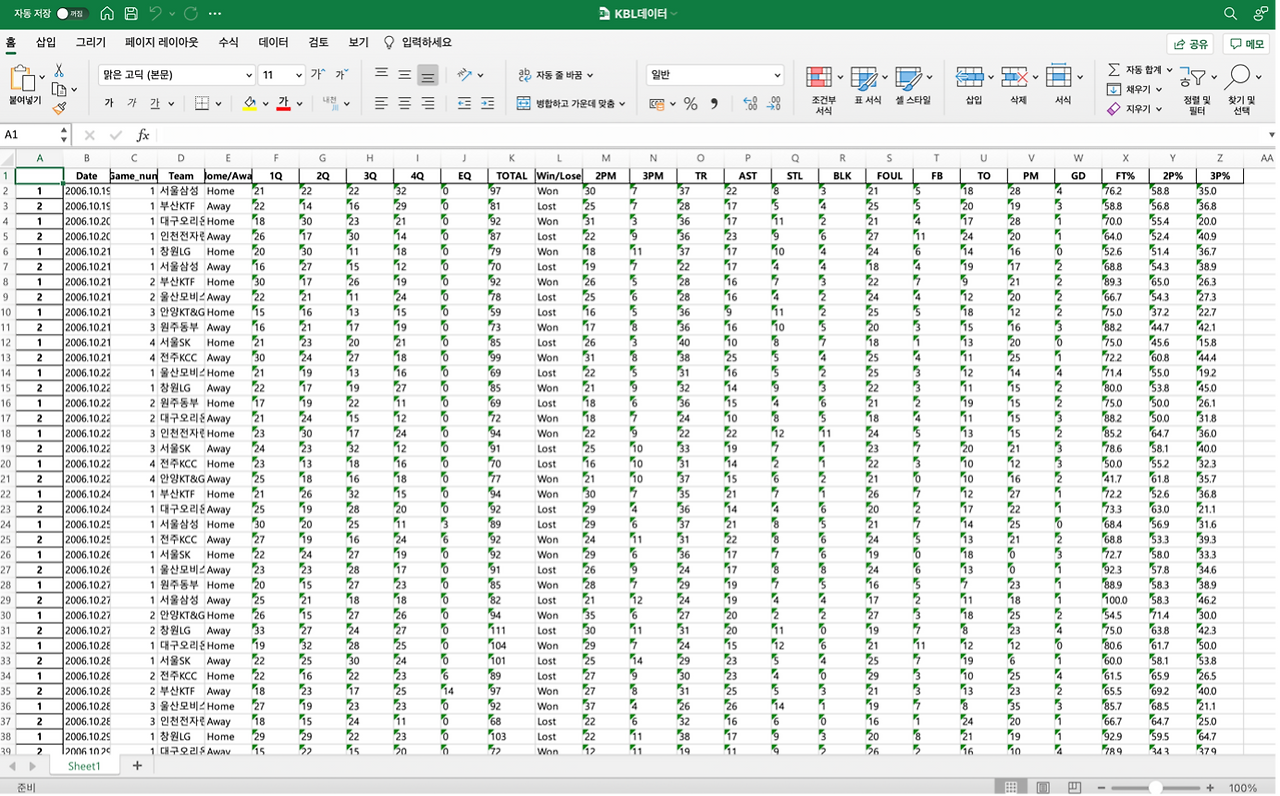1280x796 pixels.
Task: Open font color dropdown arrow
Action: coord(299,104)
